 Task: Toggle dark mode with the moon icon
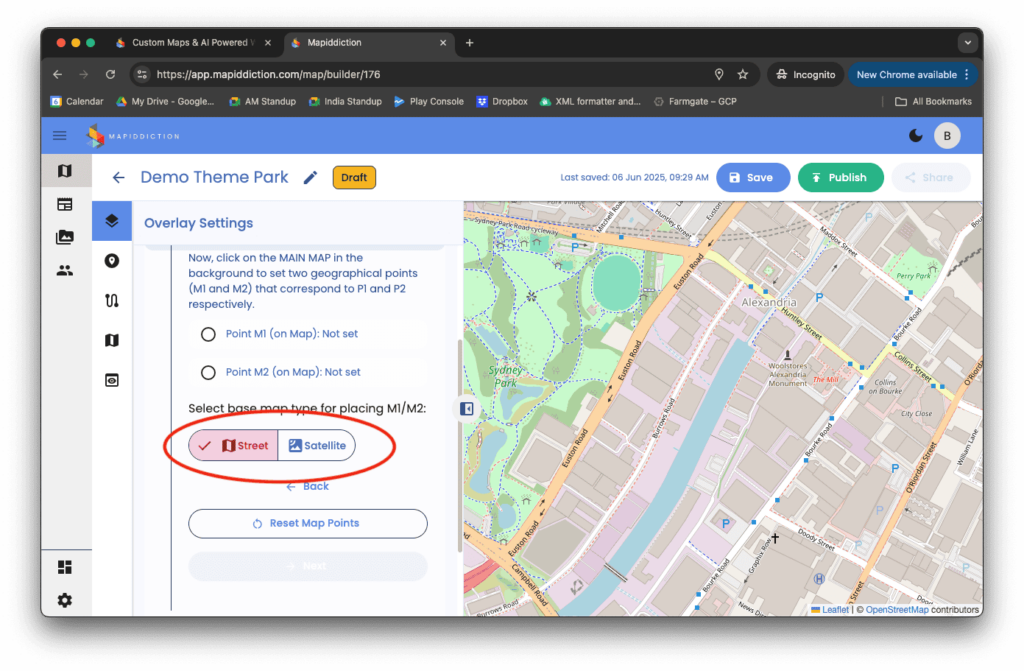click(x=916, y=136)
